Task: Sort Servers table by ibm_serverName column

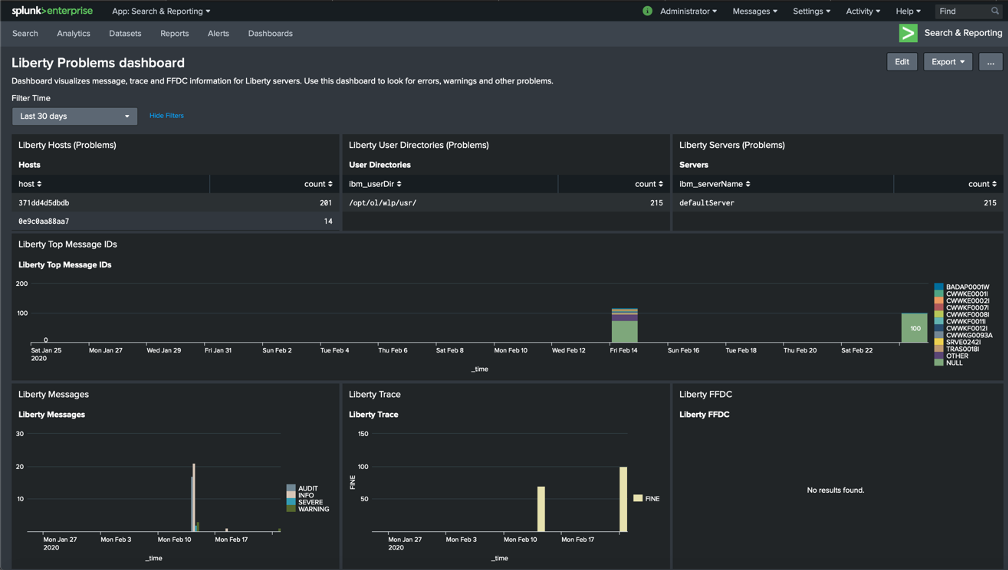Action: point(713,184)
